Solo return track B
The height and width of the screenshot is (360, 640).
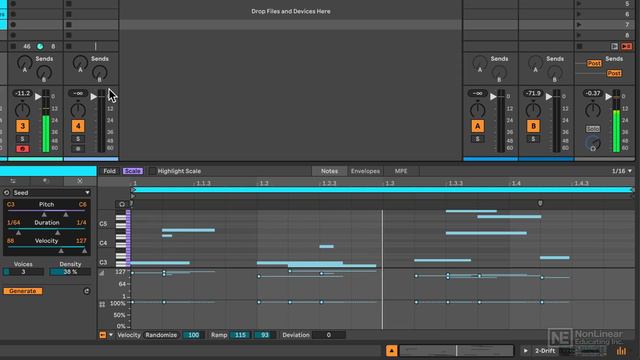click(533, 139)
